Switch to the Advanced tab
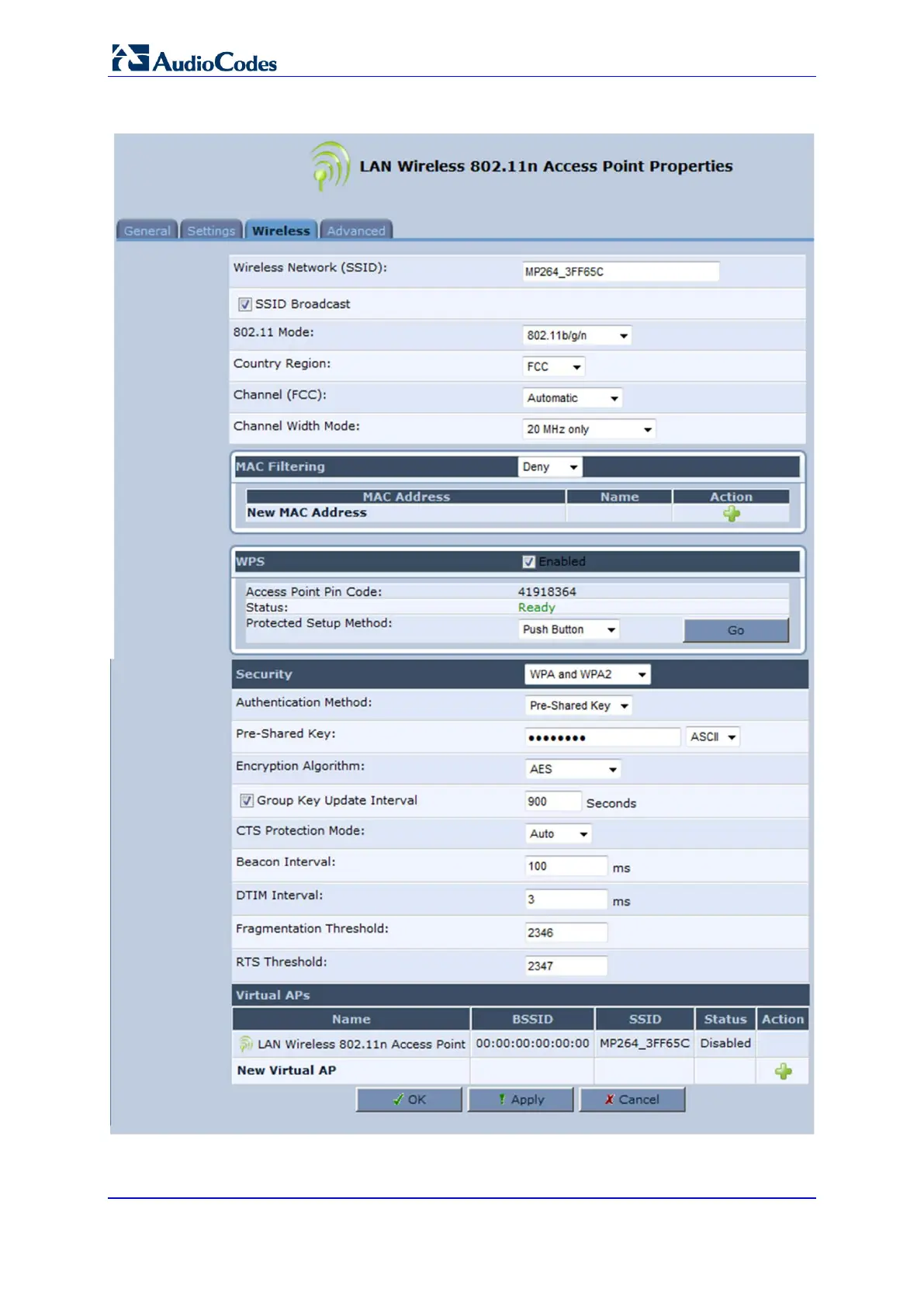924x1306 pixels. pyautogui.click(x=356, y=230)
